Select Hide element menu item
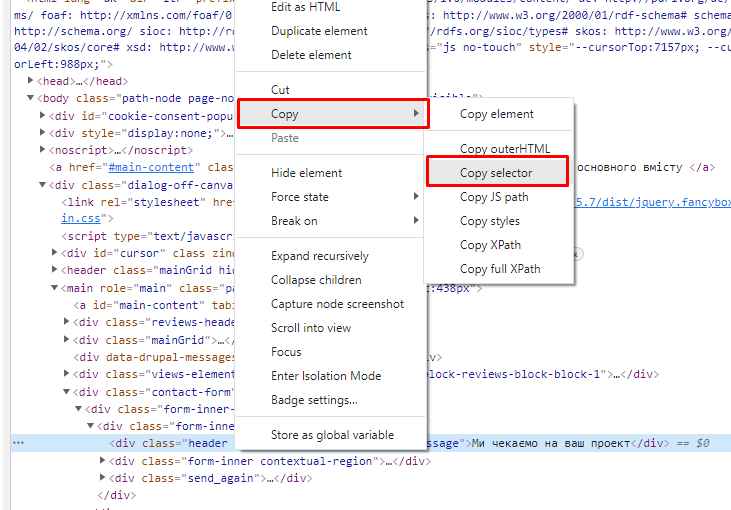This screenshot has height=510, width=731. (306, 173)
